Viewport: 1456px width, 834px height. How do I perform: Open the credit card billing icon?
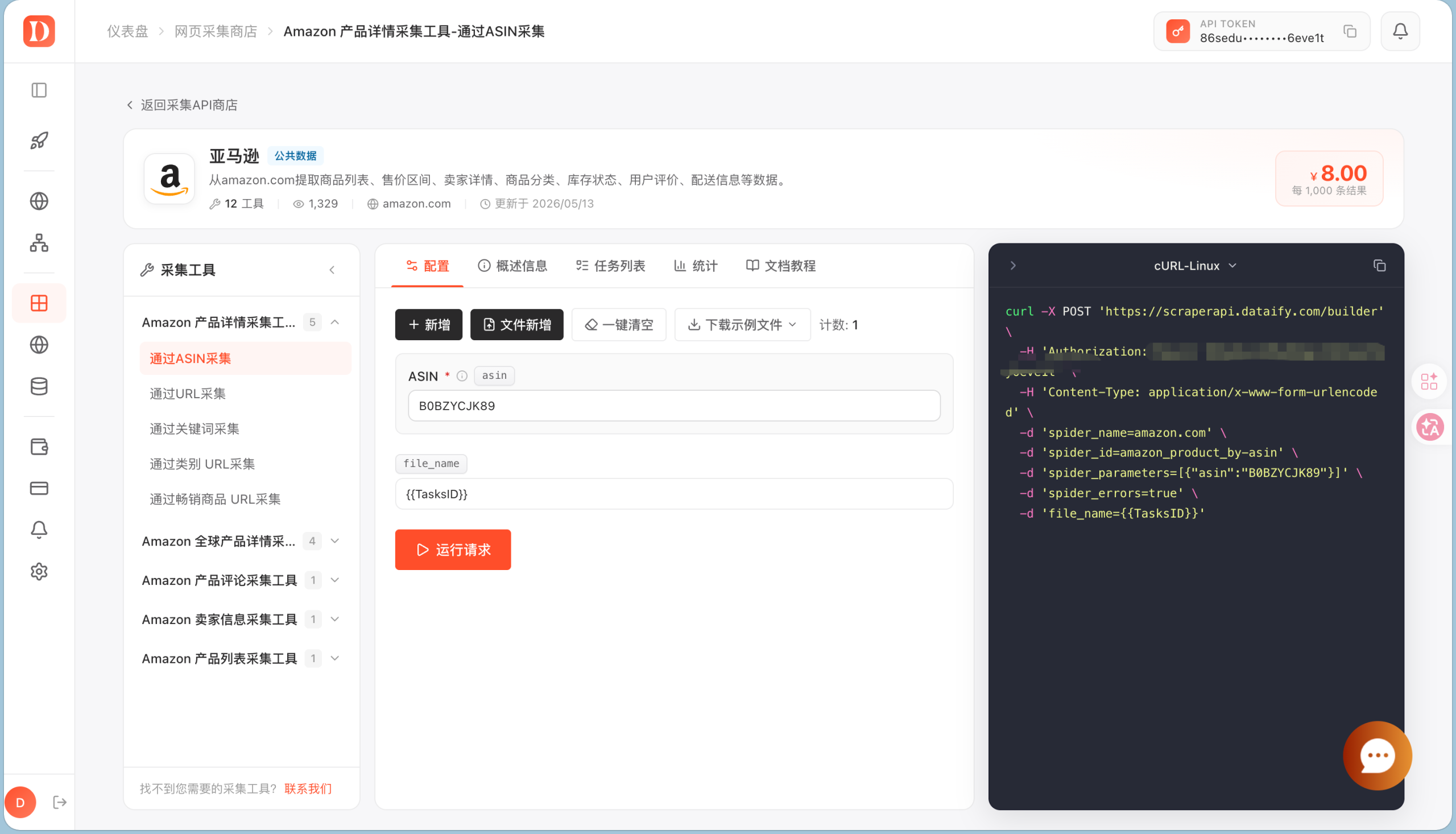(39, 488)
